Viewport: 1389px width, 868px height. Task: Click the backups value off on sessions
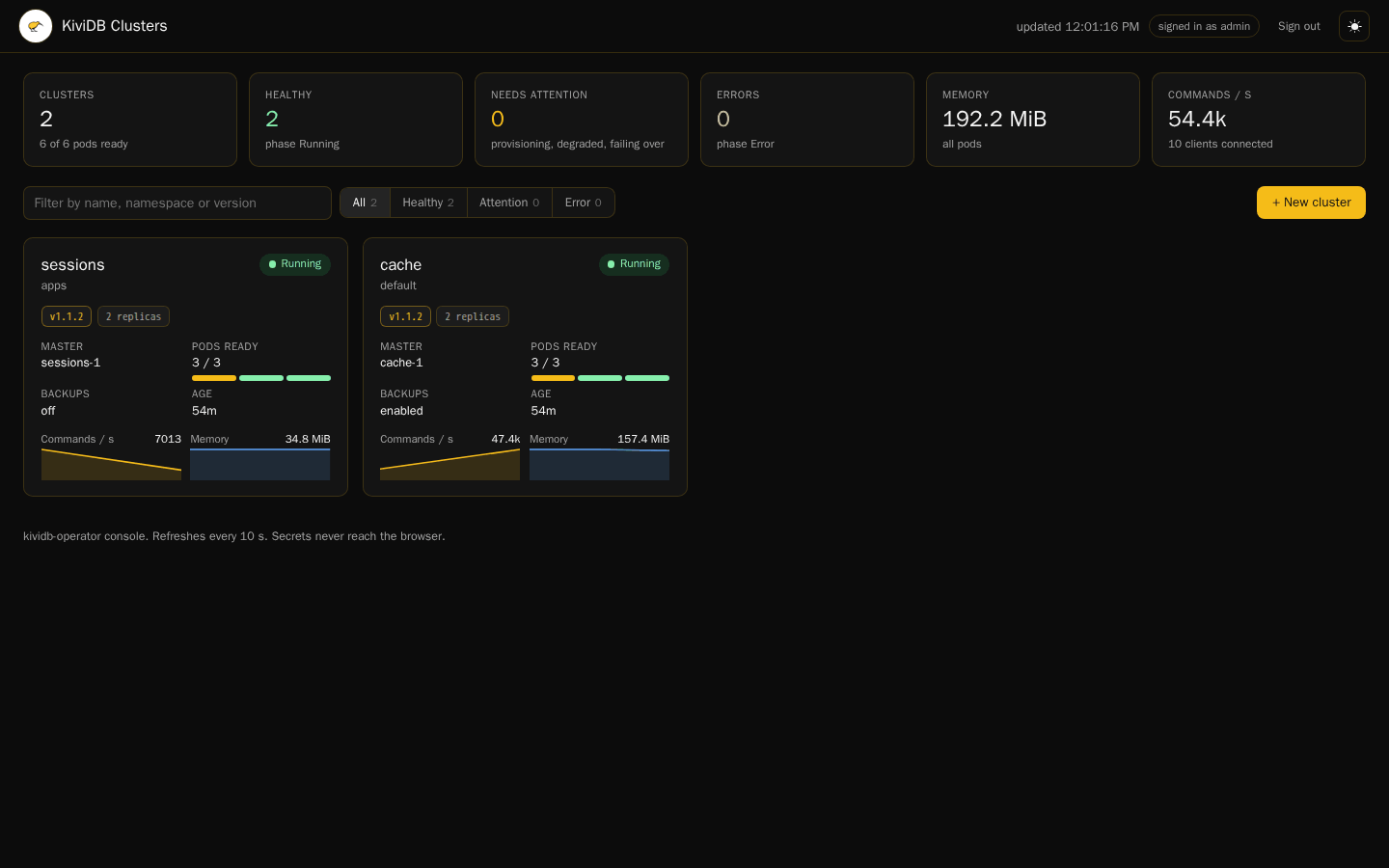point(48,411)
